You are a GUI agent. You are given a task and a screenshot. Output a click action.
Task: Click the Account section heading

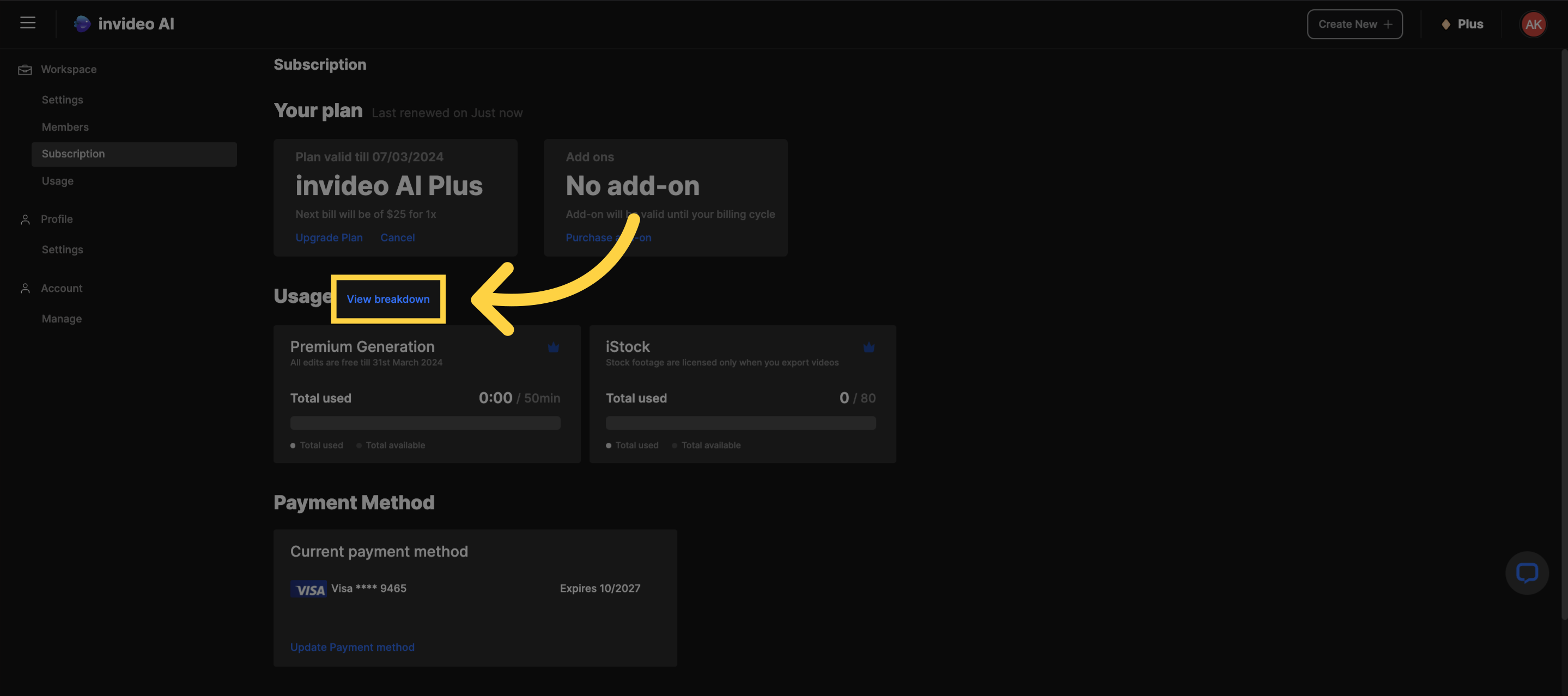tap(62, 289)
